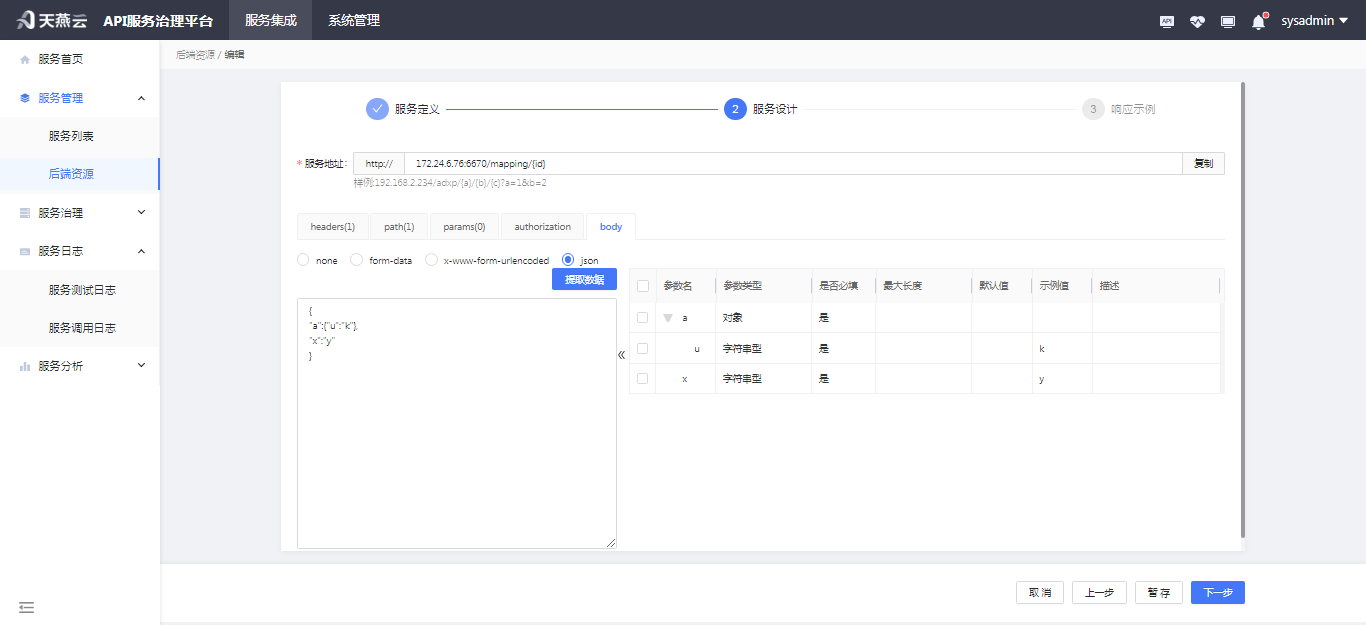Check the checkbox for parameter x
The width and height of the screenshot is (1366, 625).
pos(643,379)
